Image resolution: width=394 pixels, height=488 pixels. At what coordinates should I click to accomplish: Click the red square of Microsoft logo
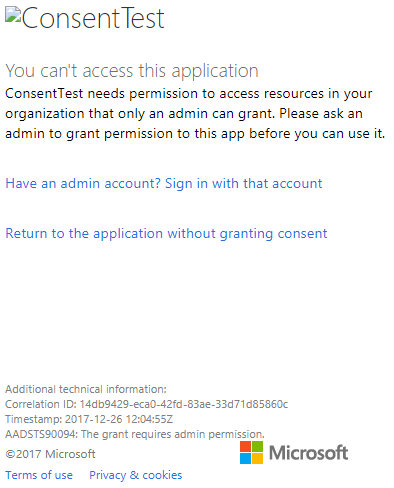tap(245, 446)
